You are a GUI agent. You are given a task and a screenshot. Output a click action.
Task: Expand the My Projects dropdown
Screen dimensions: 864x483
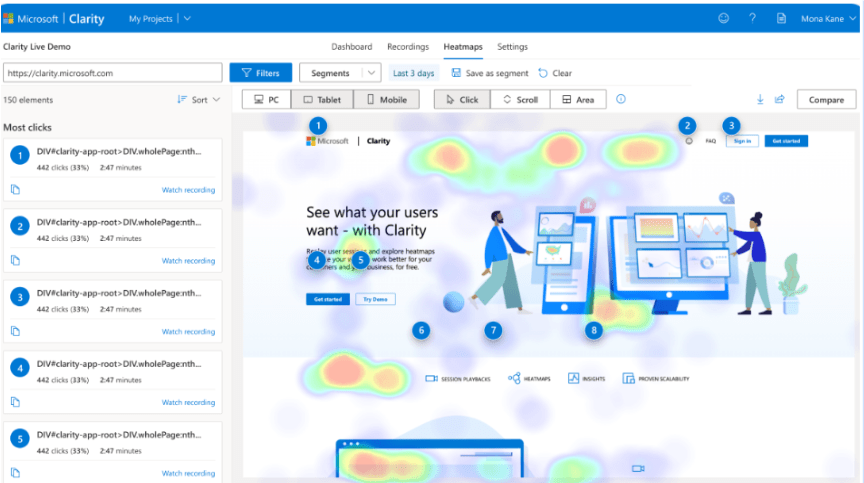tap(187, 19)
